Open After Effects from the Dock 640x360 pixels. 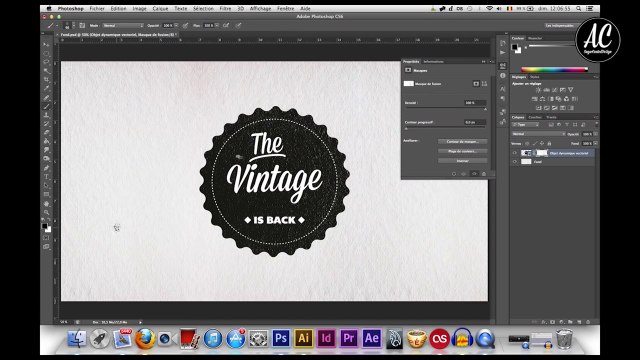point(371,338)
